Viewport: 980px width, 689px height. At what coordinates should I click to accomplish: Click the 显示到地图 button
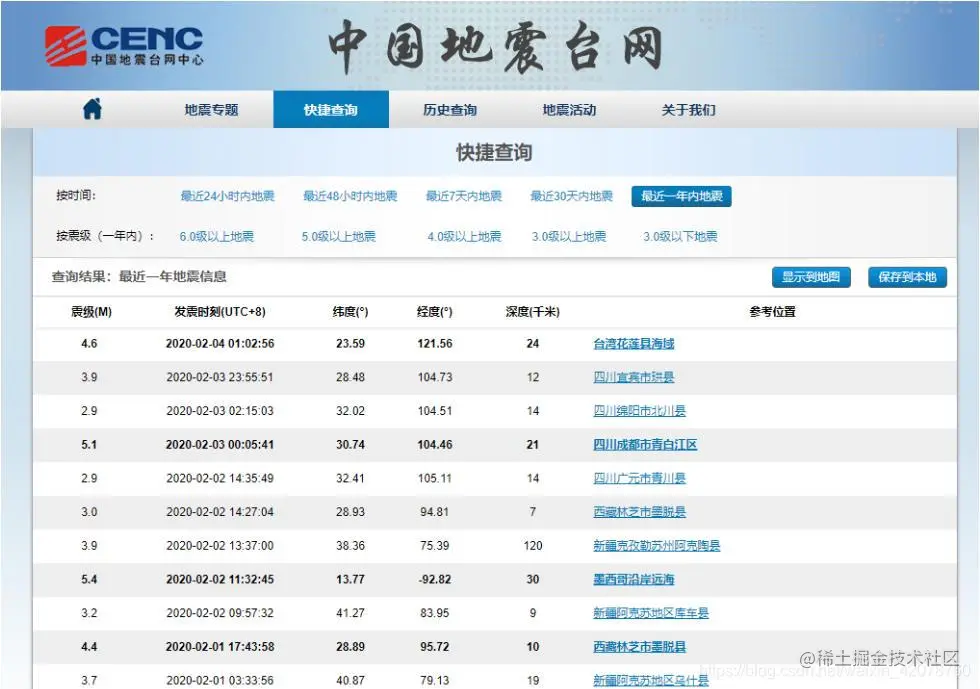coord(811,278)
